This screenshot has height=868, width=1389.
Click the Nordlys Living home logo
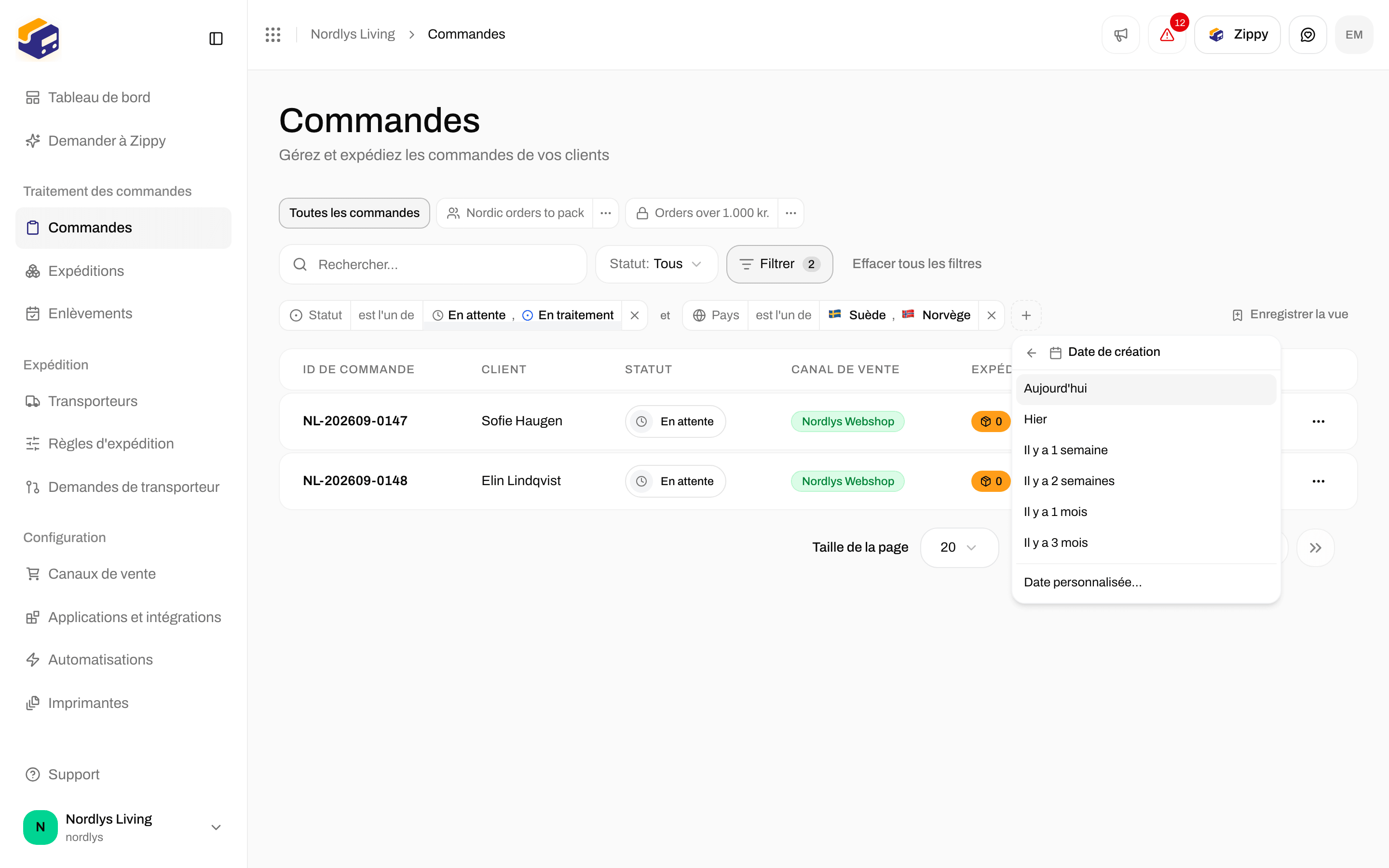coord(39,39)
